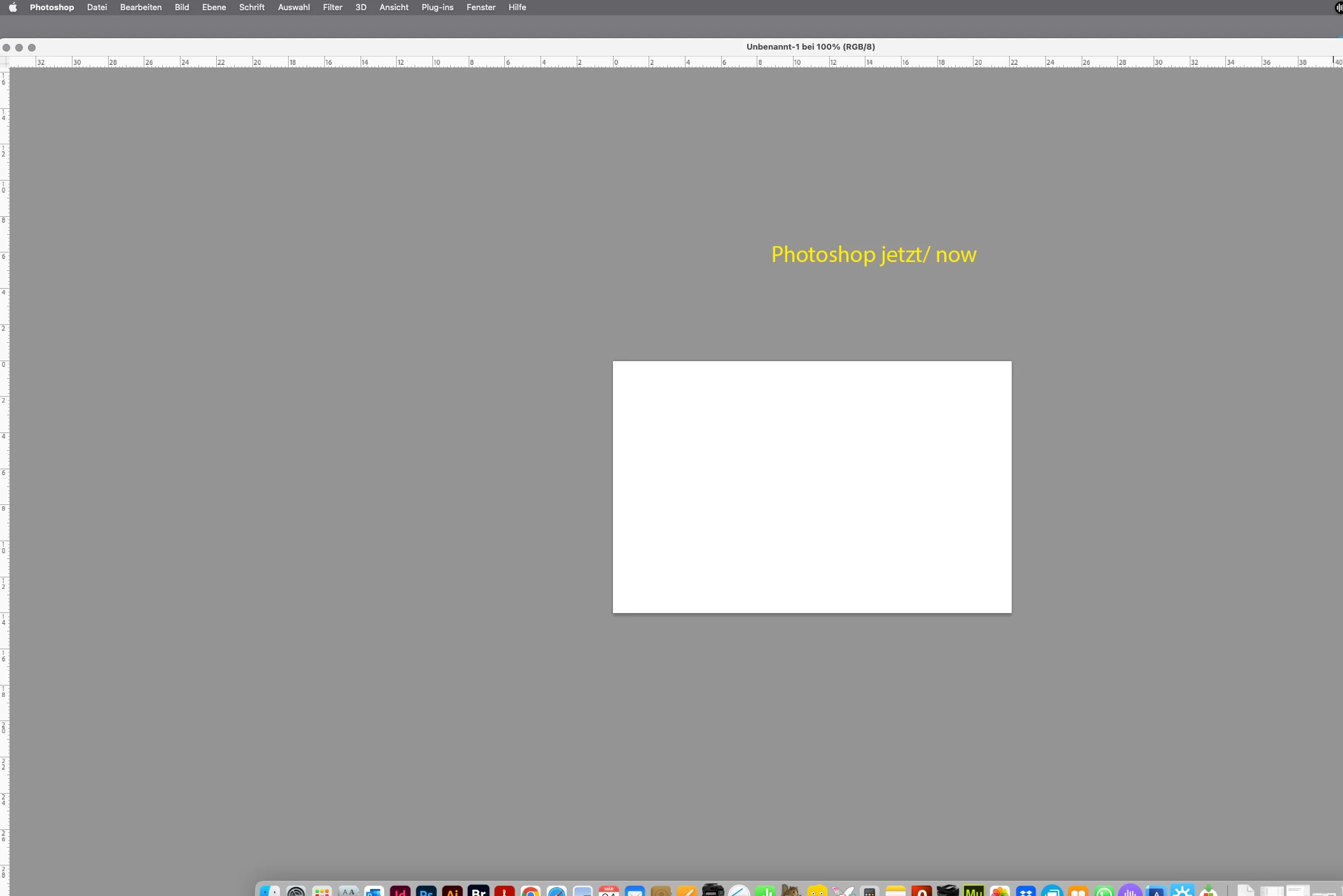Open the Datei menu
The image size is (1343, 896).
coord(97,8)
